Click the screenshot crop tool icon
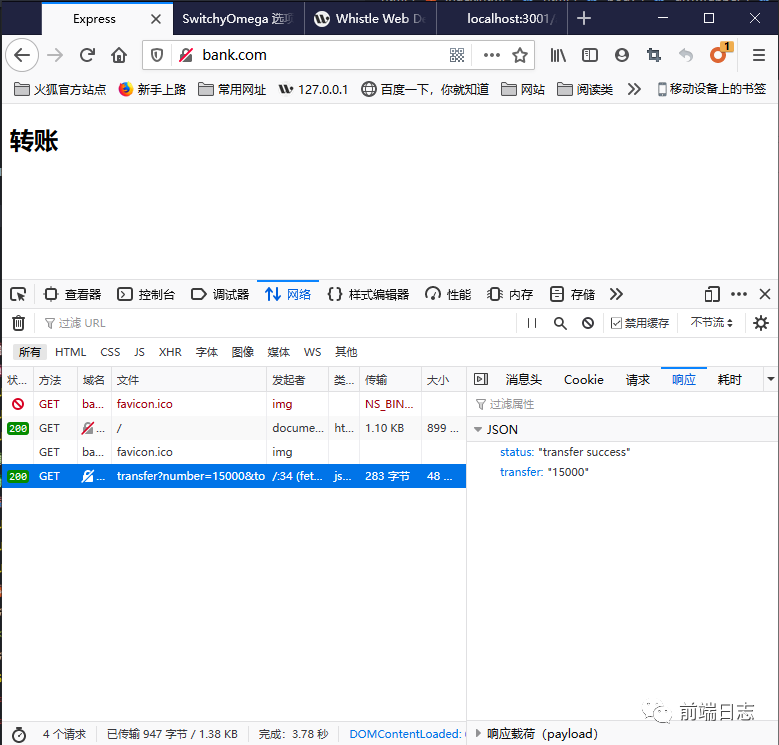The image size is (779, 745). click(654, 55)
